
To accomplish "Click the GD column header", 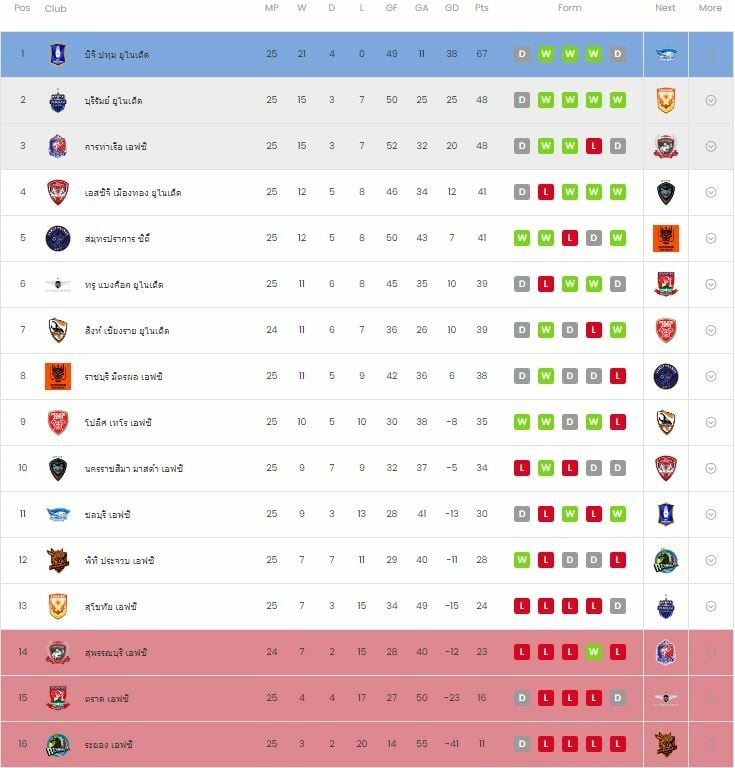I will 452,8.
